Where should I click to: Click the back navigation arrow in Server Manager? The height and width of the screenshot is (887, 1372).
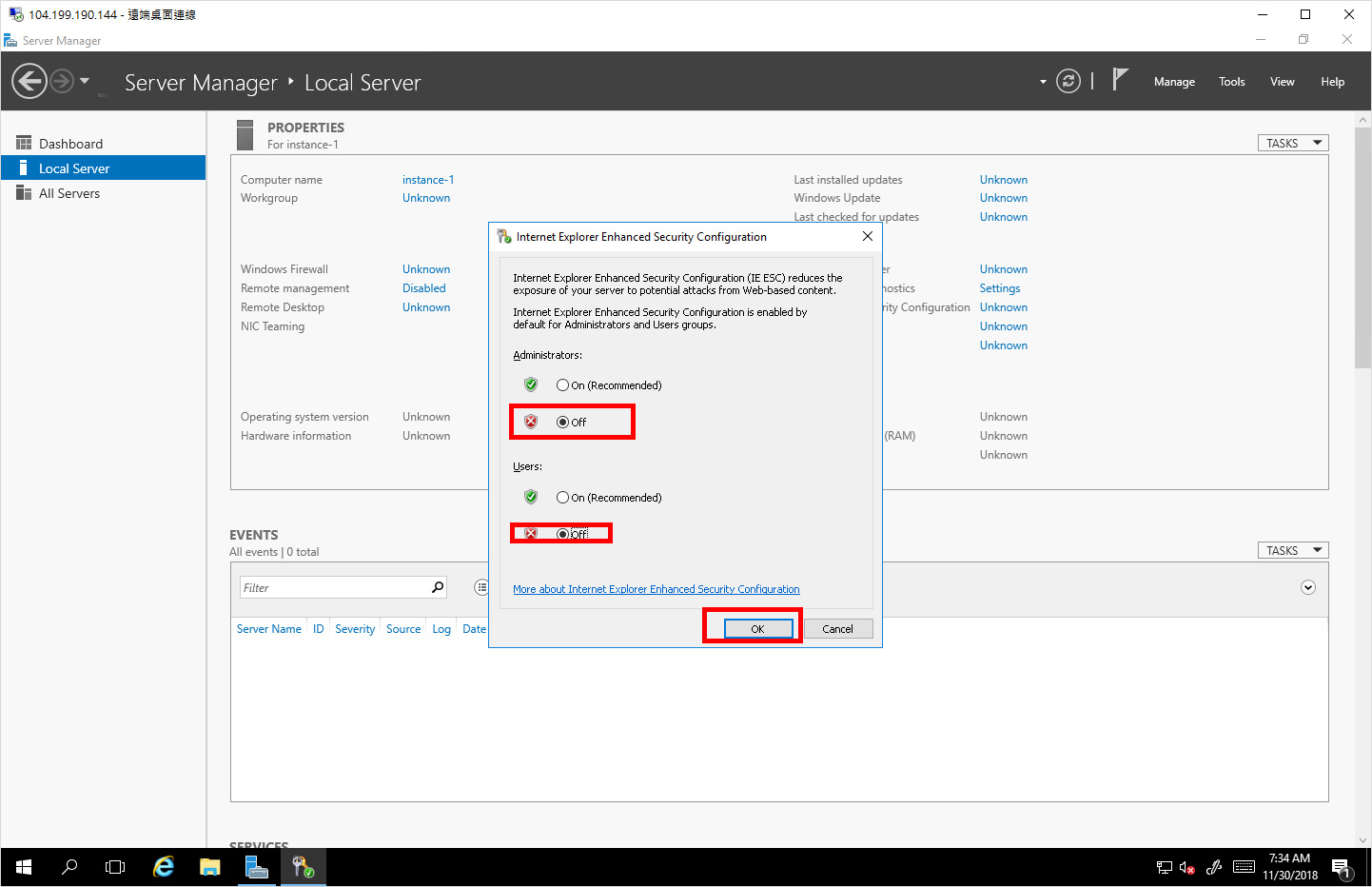coord(29,81)
